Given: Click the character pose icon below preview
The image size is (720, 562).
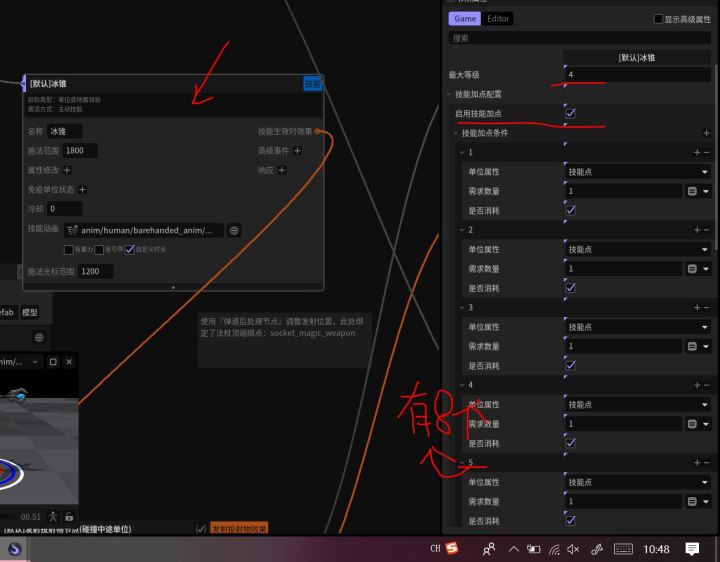Looking at the screenshot, I should 53,517.
